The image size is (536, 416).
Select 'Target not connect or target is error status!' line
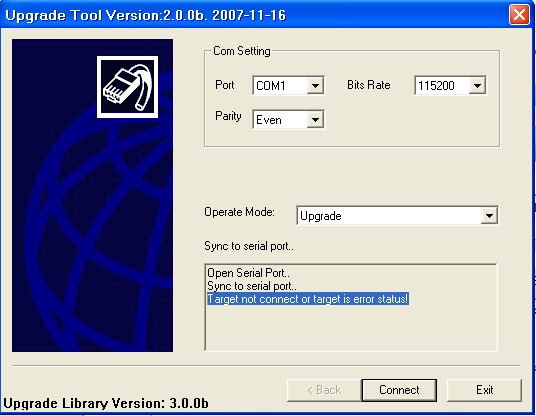coord(308,299)
